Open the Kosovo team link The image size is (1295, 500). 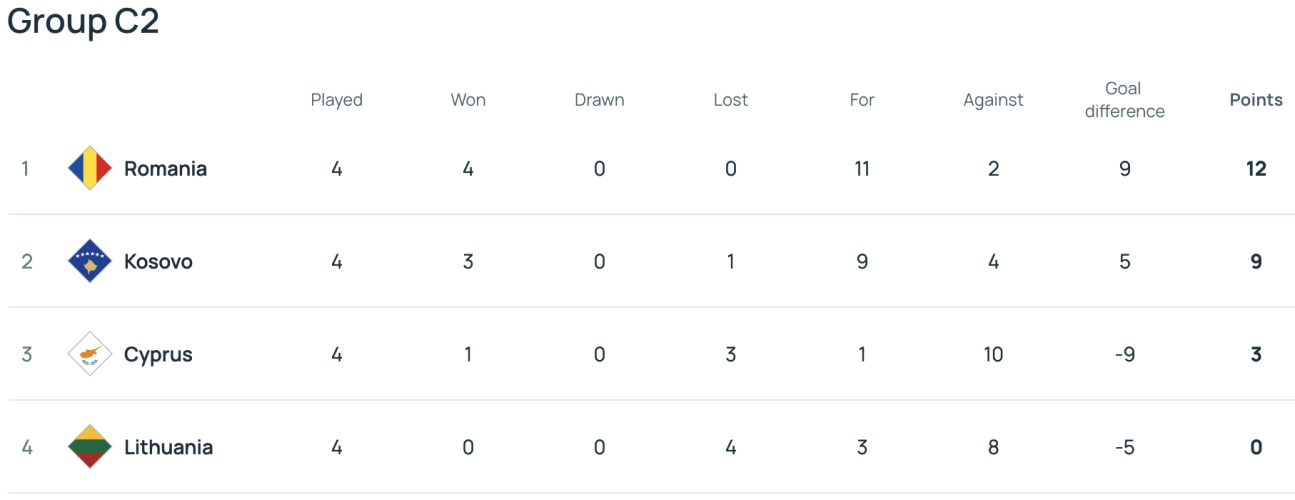coord(158,261)
